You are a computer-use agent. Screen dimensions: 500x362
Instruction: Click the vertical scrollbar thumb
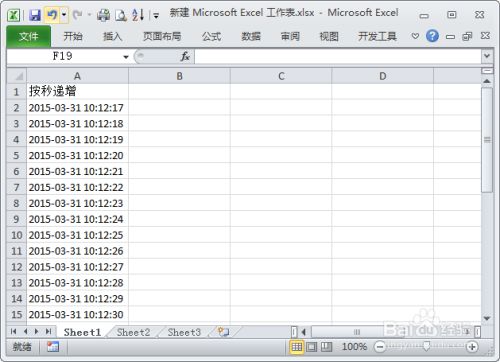[487, 140]
